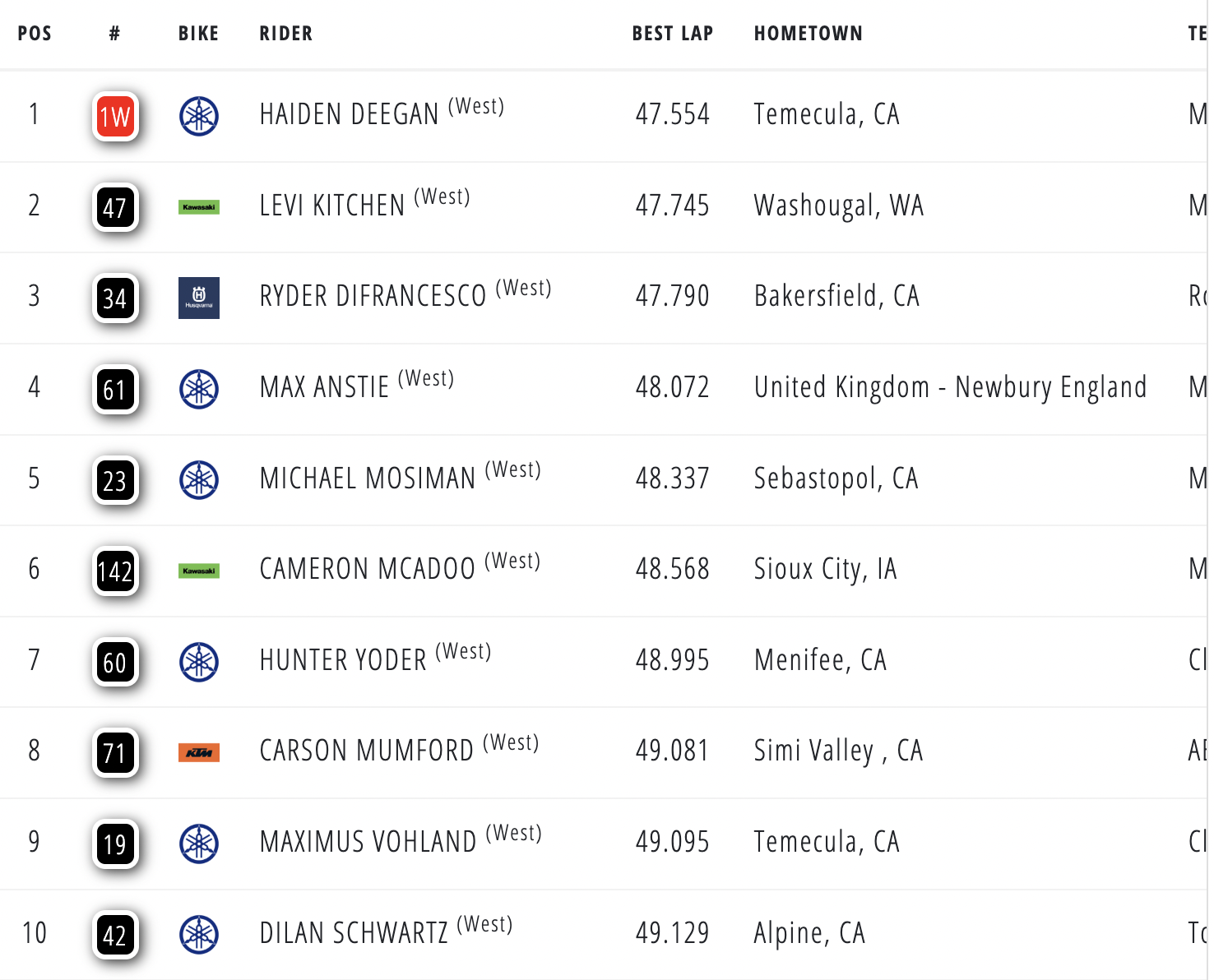1214x980 pixels.
Task: Click the RIDER column header
Action: (x=286, y=34)
